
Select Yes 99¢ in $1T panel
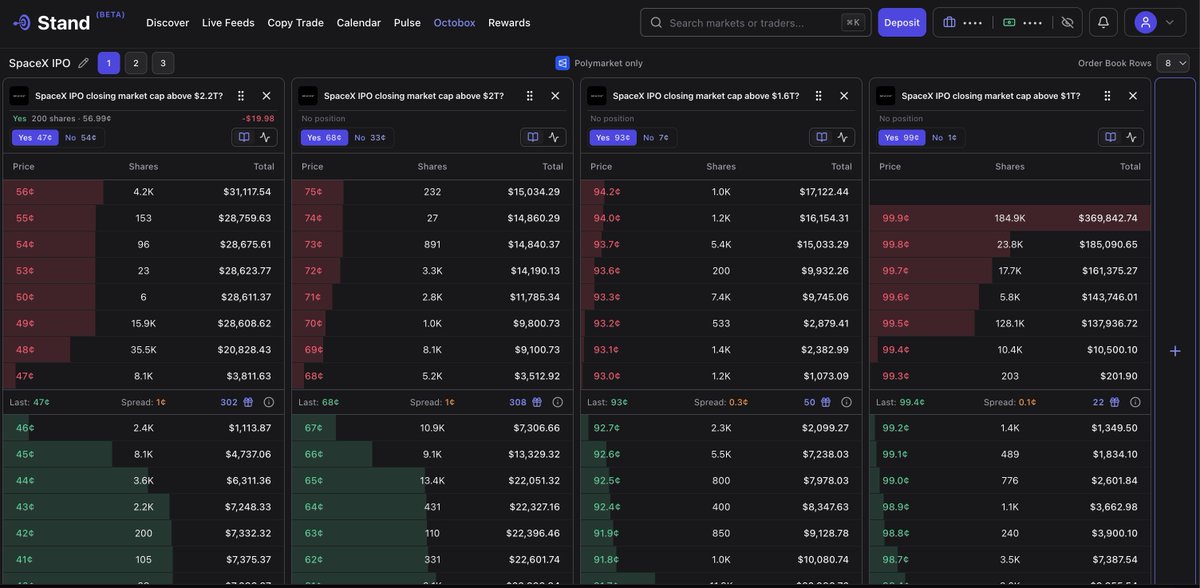pyautogui.click(x=901, y=137)
